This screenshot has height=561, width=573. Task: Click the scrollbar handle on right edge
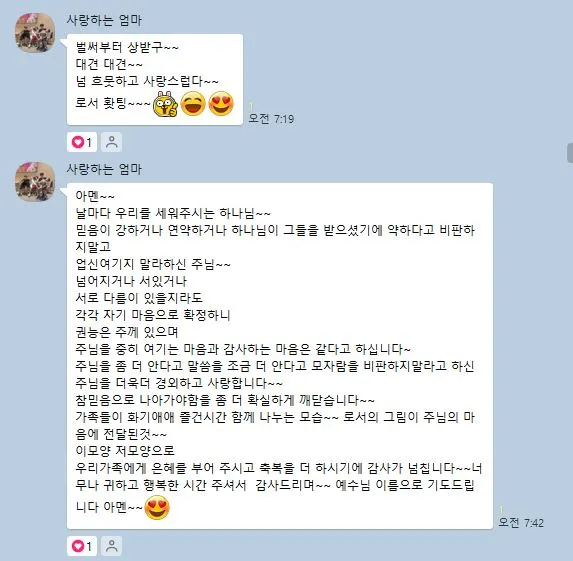(x=570, y=153)
